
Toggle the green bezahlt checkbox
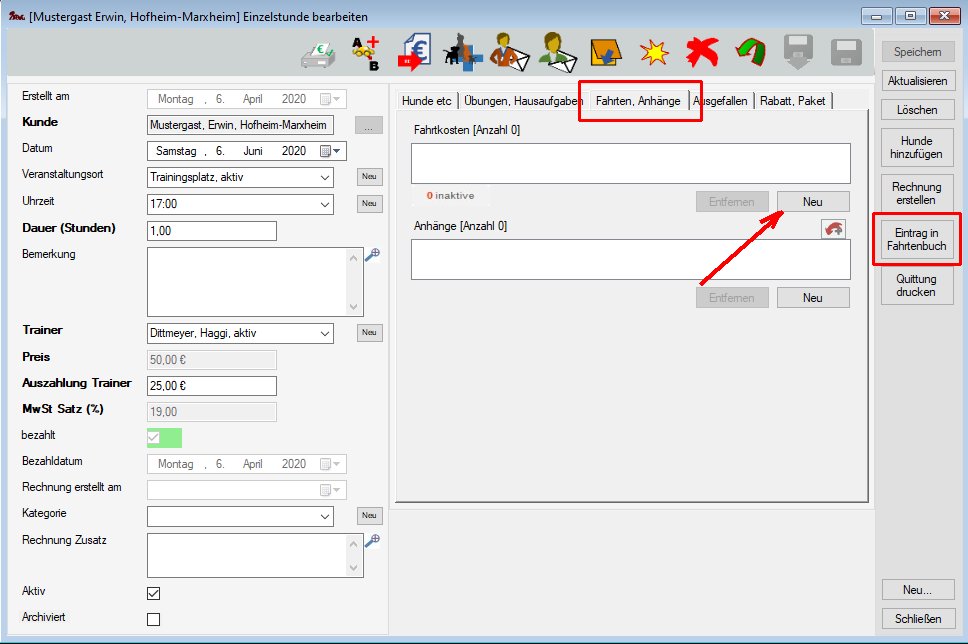(154, 438)
